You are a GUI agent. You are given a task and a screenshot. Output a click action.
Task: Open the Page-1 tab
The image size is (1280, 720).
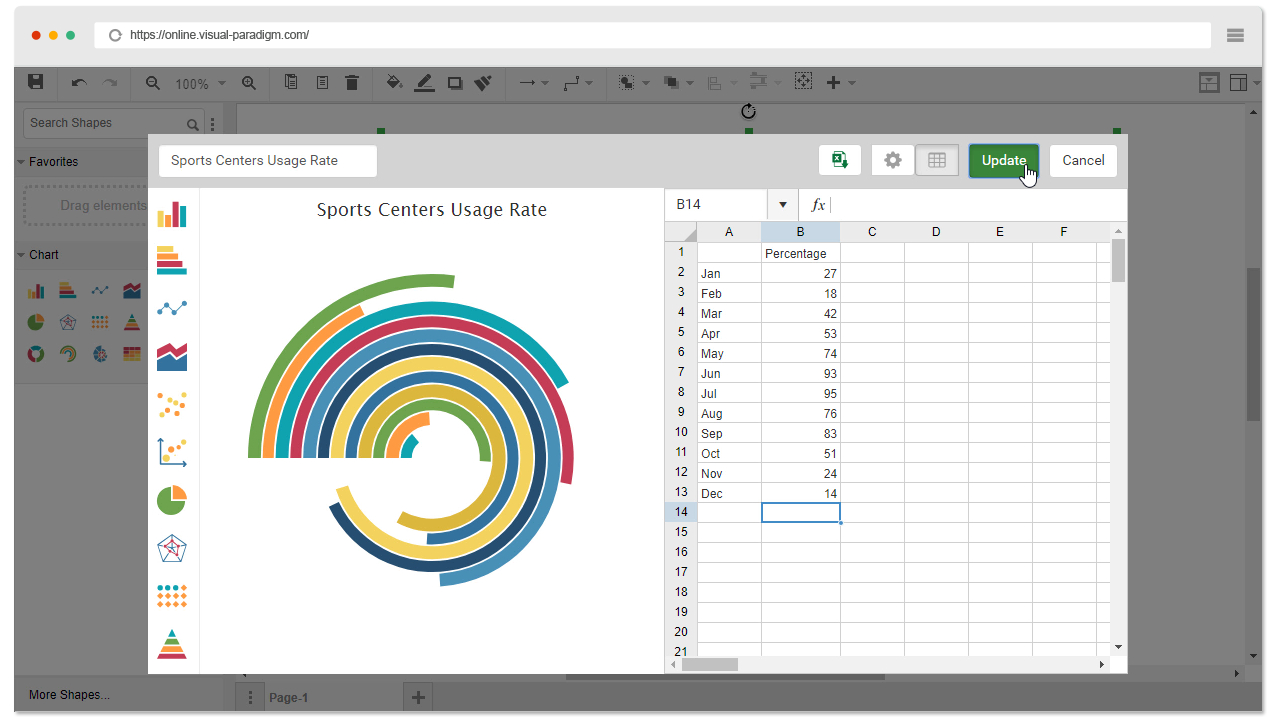pyautogui.click(x=289, y=698)
